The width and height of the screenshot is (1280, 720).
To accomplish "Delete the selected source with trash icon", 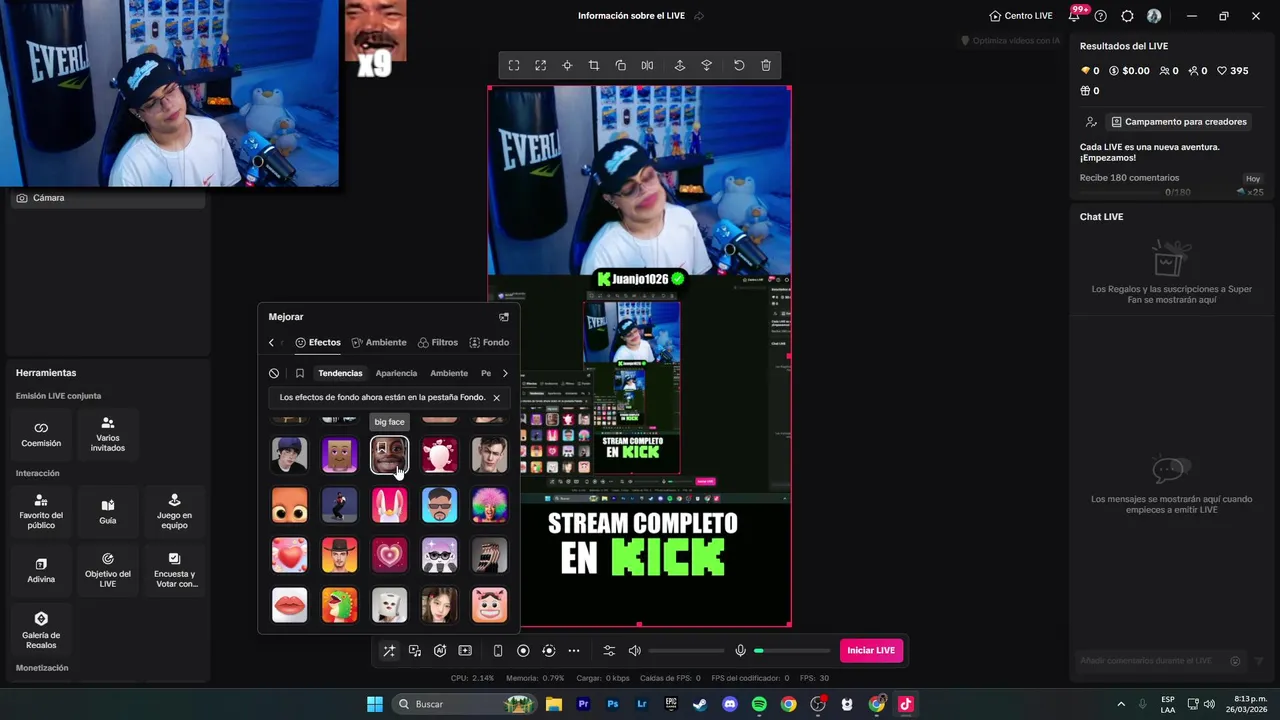I will 766,66.
